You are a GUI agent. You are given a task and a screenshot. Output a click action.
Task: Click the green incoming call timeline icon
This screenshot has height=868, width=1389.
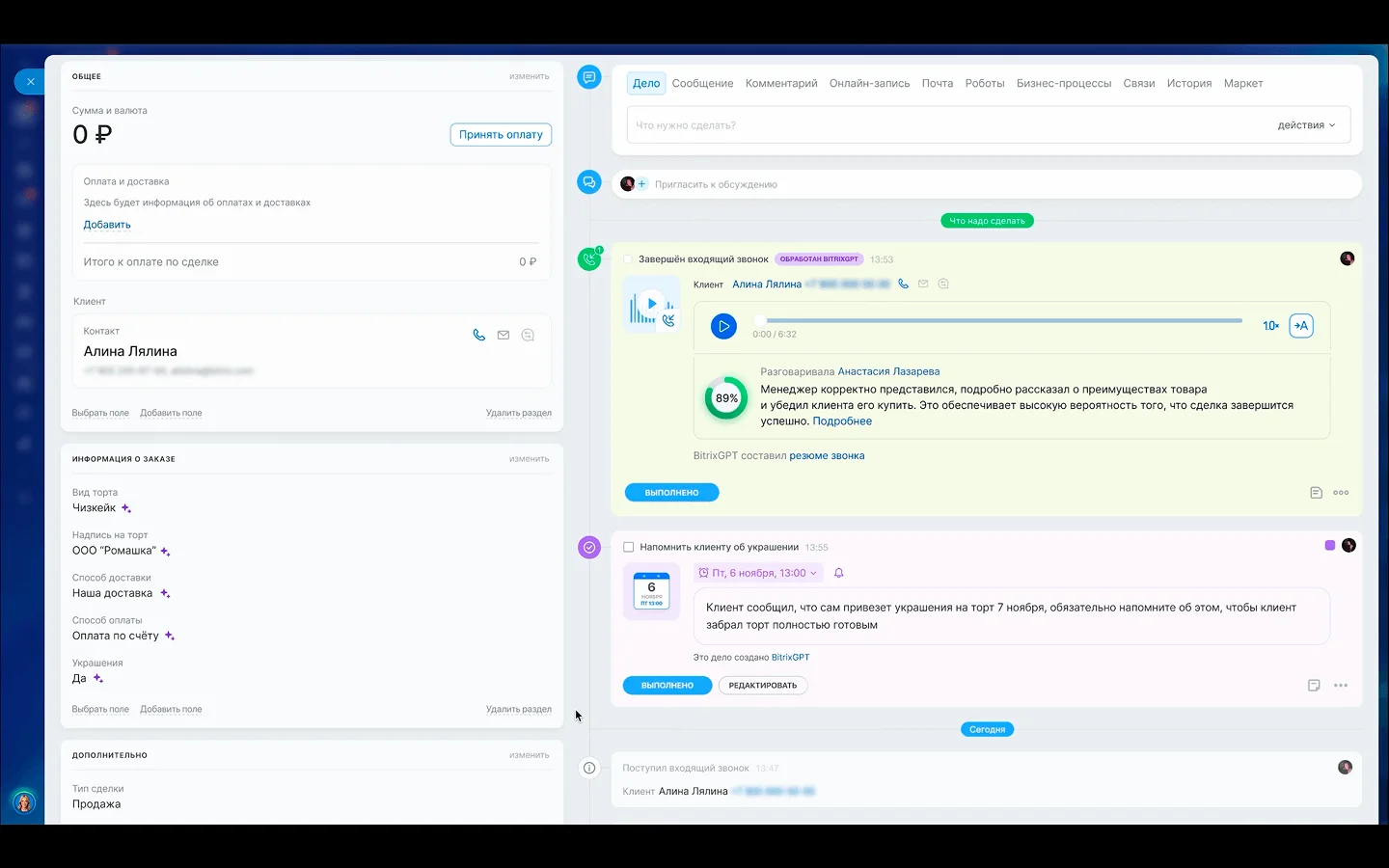pos(589,259)
